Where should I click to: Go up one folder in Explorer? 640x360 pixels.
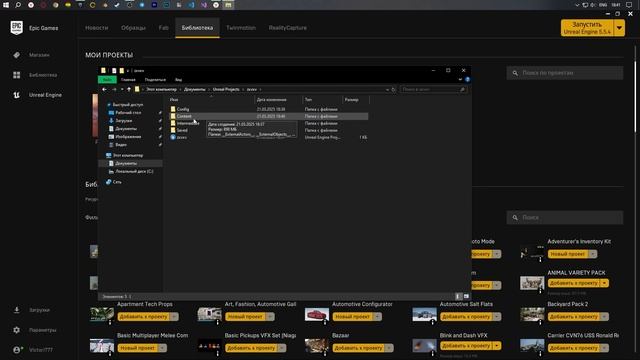click(129, 89)
